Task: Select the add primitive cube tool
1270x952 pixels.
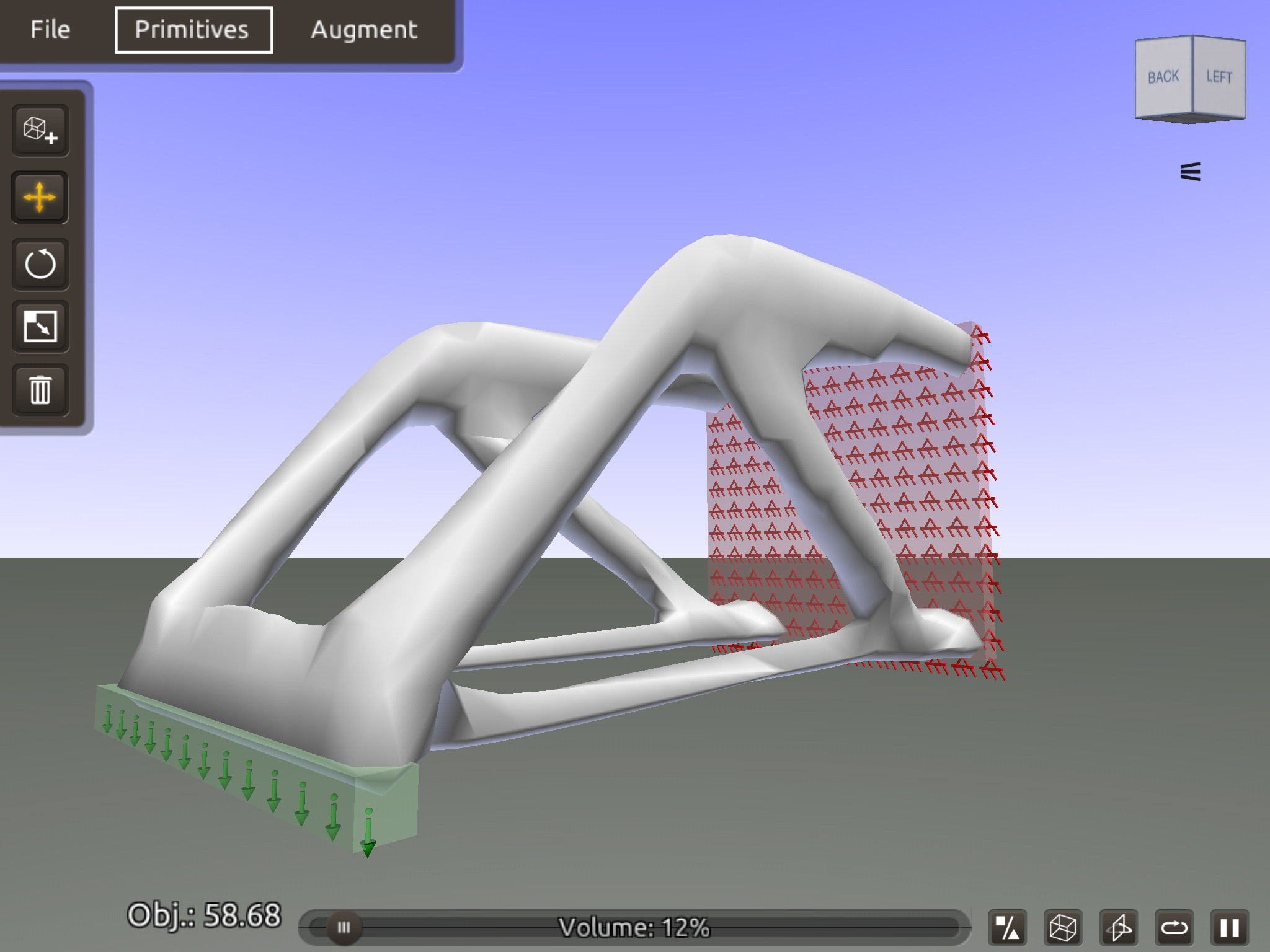Action: pos(40,130)
